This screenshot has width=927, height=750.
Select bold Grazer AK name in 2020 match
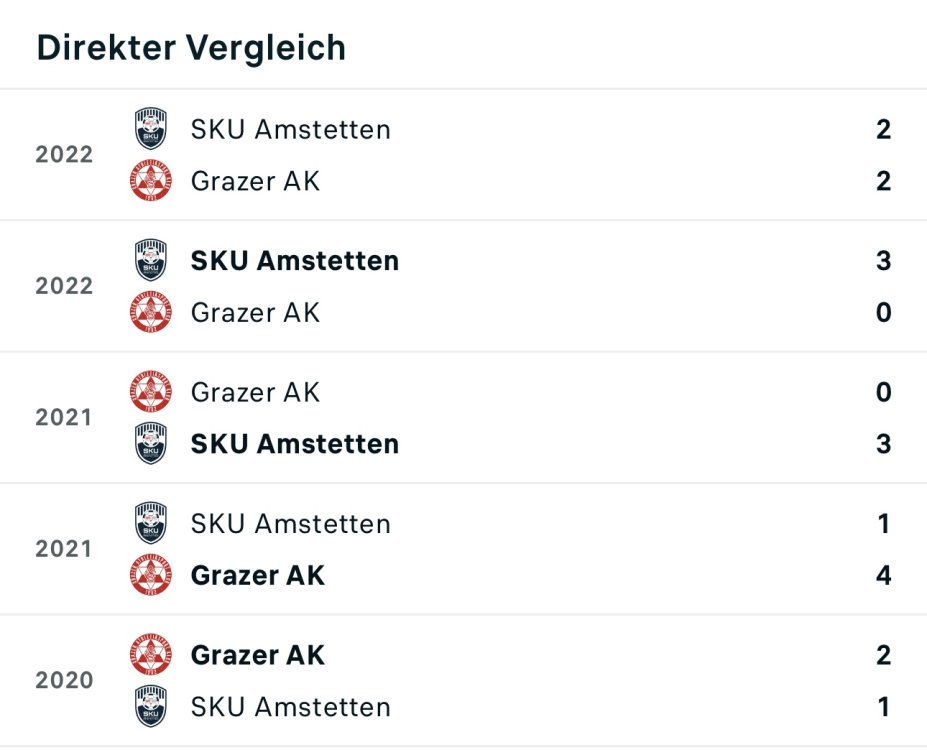257,655
